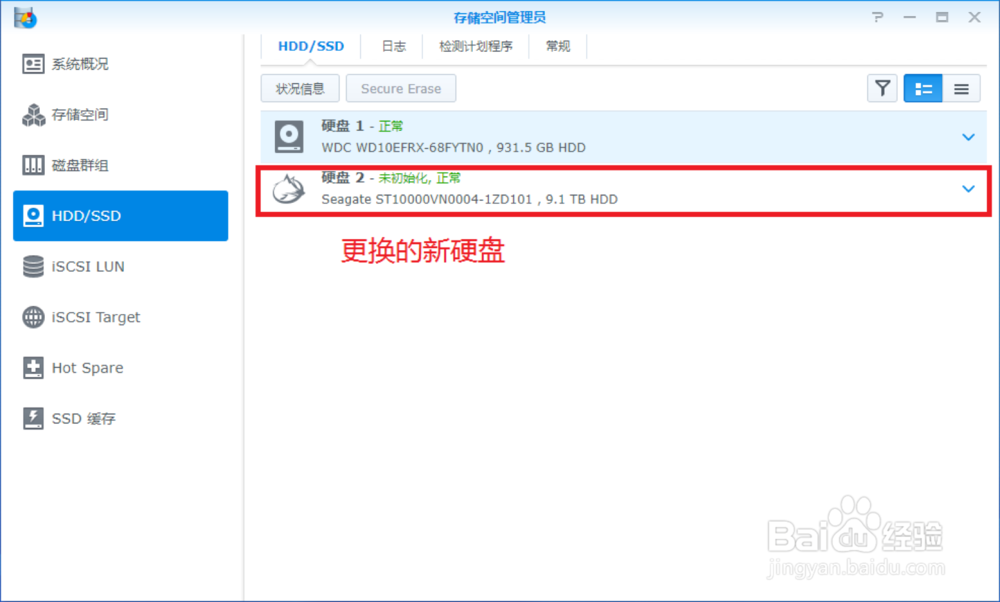
Task: Open 磁盘群组 in sidebar
Action: [x=121, y=165]
